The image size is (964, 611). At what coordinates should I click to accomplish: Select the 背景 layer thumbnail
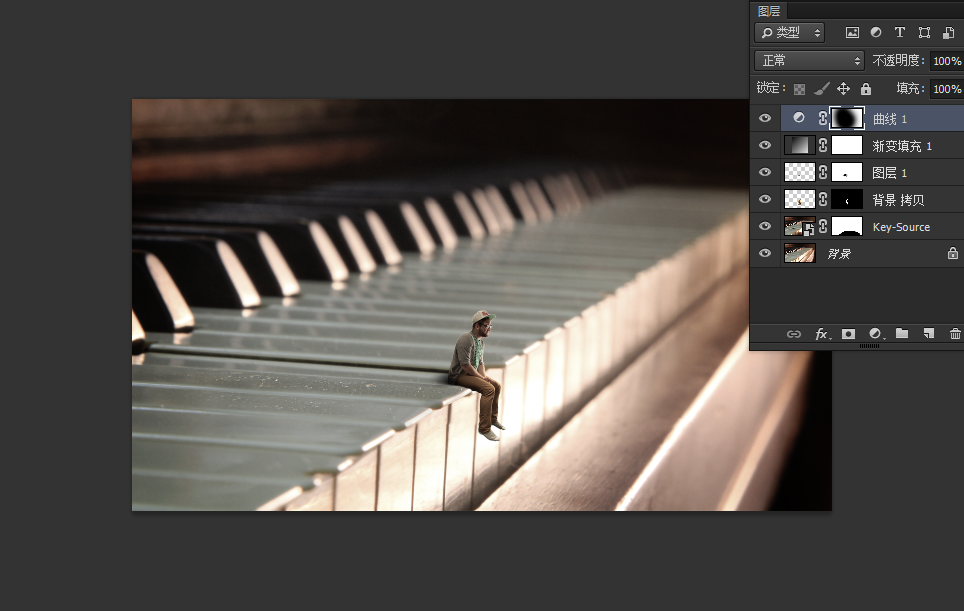(x=799, y=253)
